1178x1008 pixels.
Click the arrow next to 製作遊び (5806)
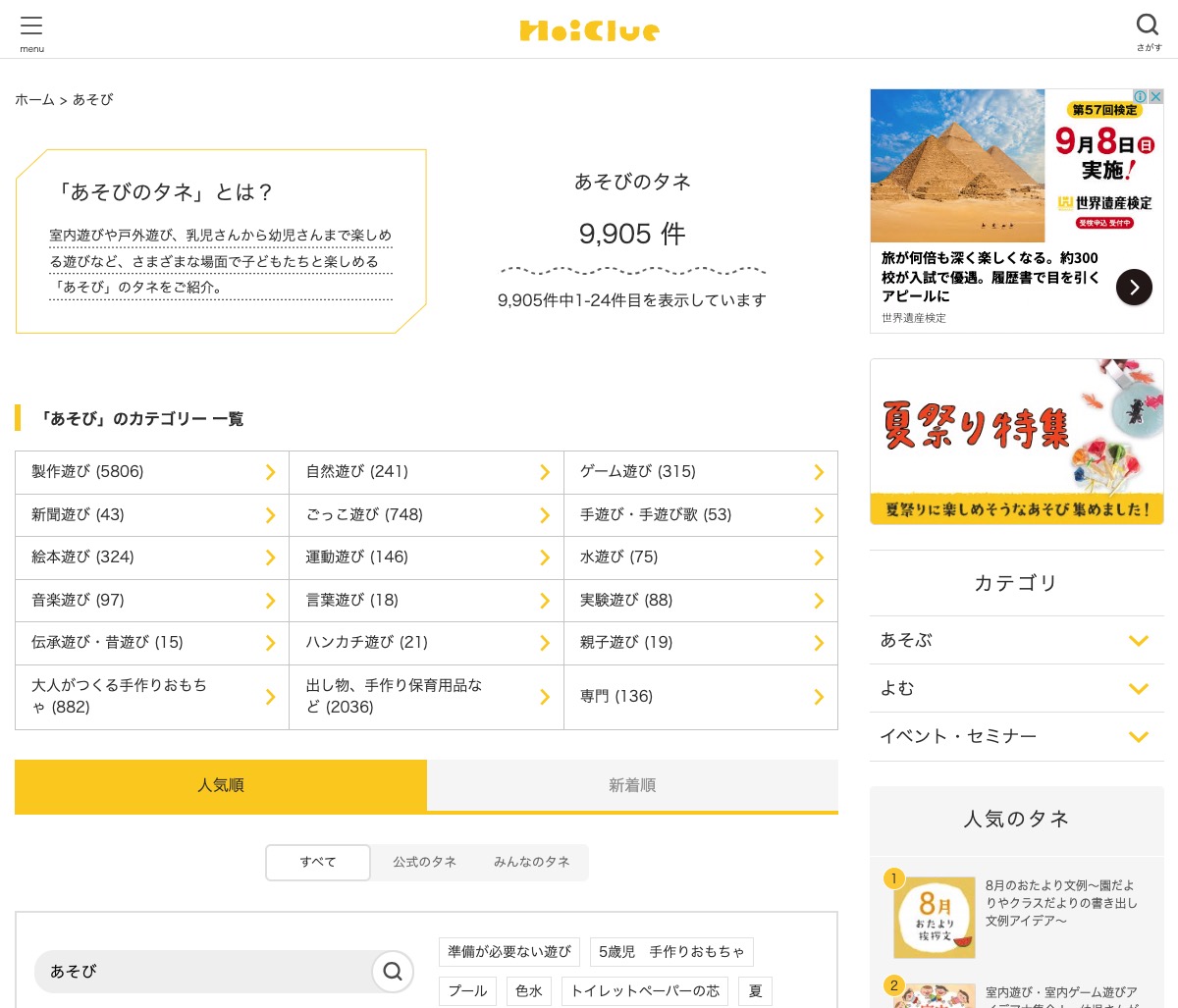click(270, 473)
